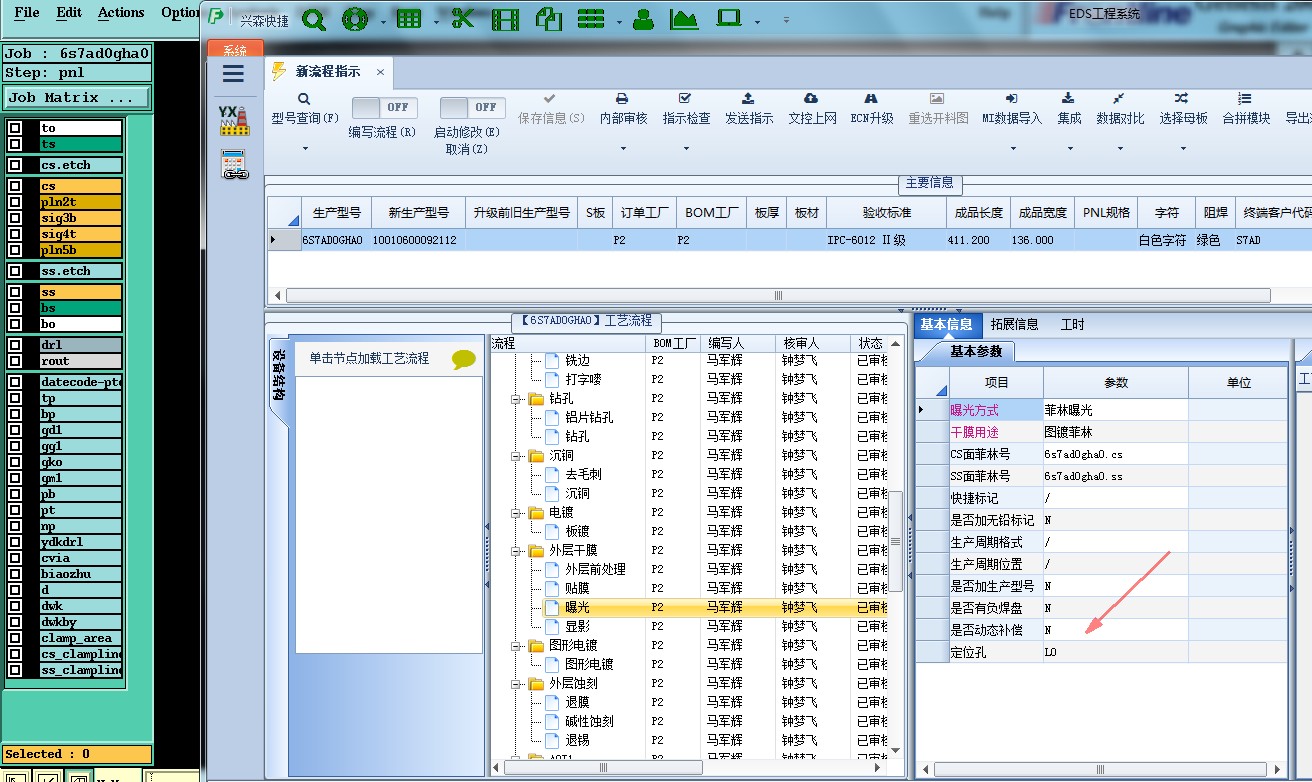Collapse the 外层干膜 tree folder

pyautogui.click(x=517, y=551)
